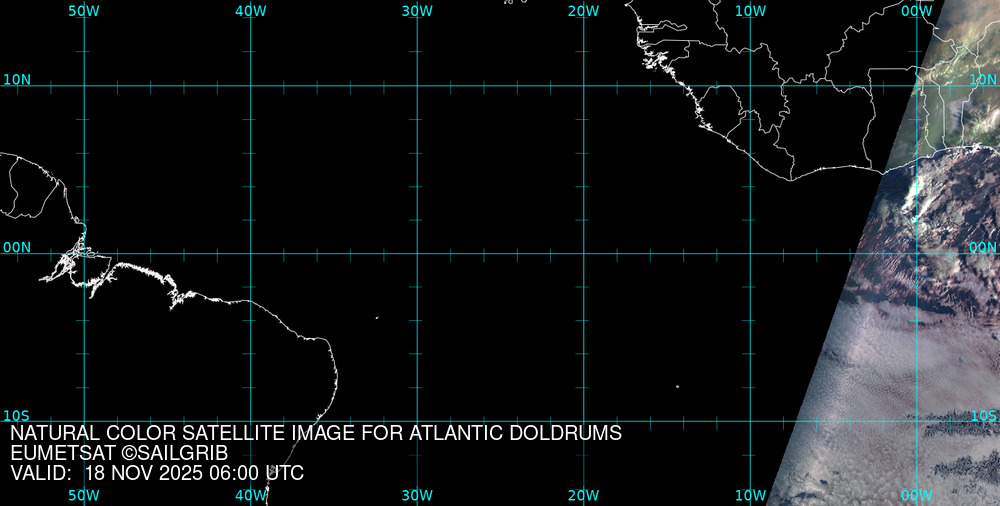Click the grid intersection of 30W and 10S
This screenshot has height=506, width=1000.
point(417,420)
